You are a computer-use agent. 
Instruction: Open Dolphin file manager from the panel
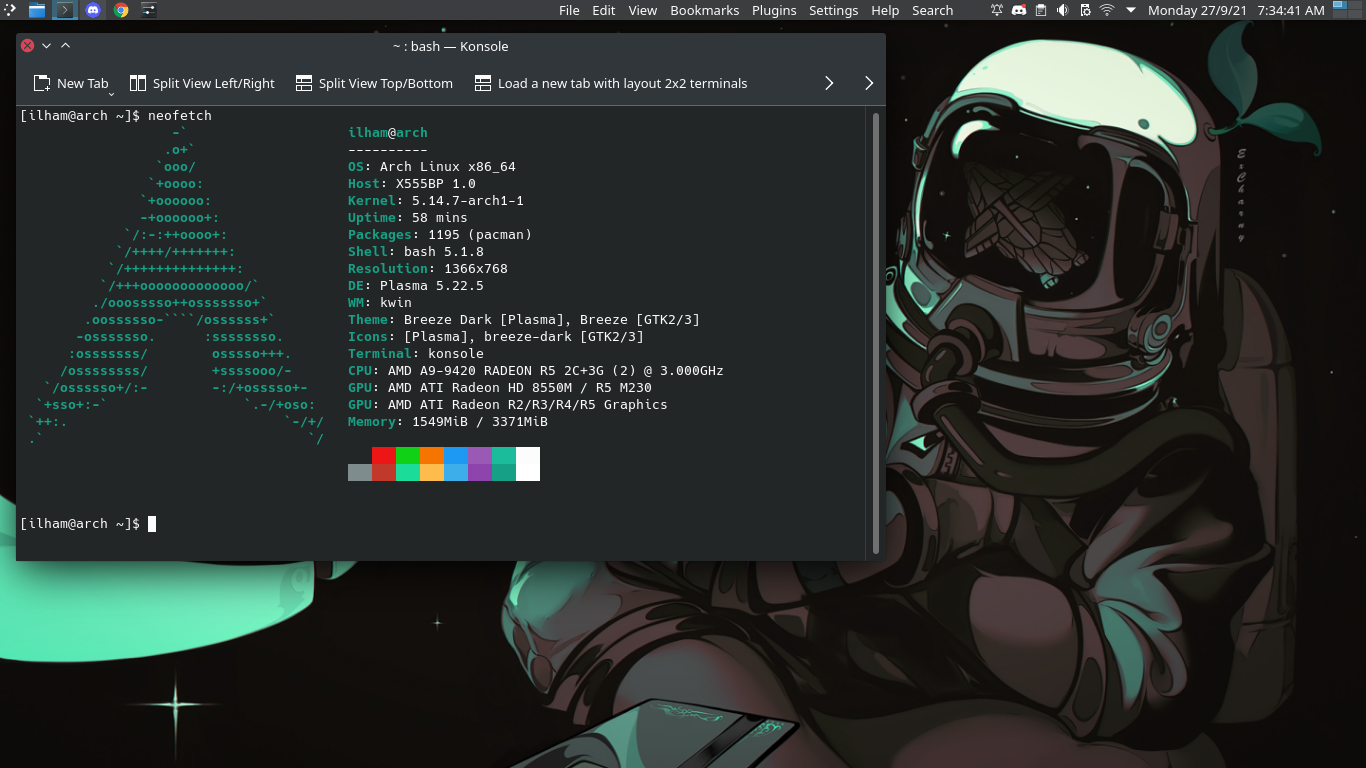(37, 10)
